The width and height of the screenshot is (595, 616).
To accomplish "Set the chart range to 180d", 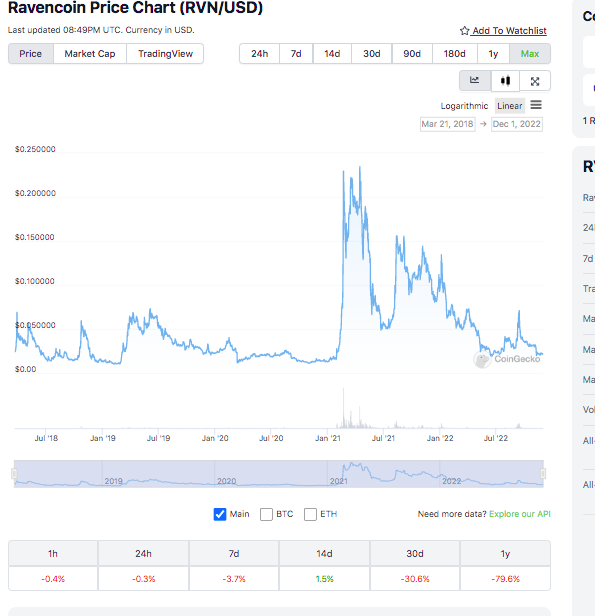I will point(455,54).
